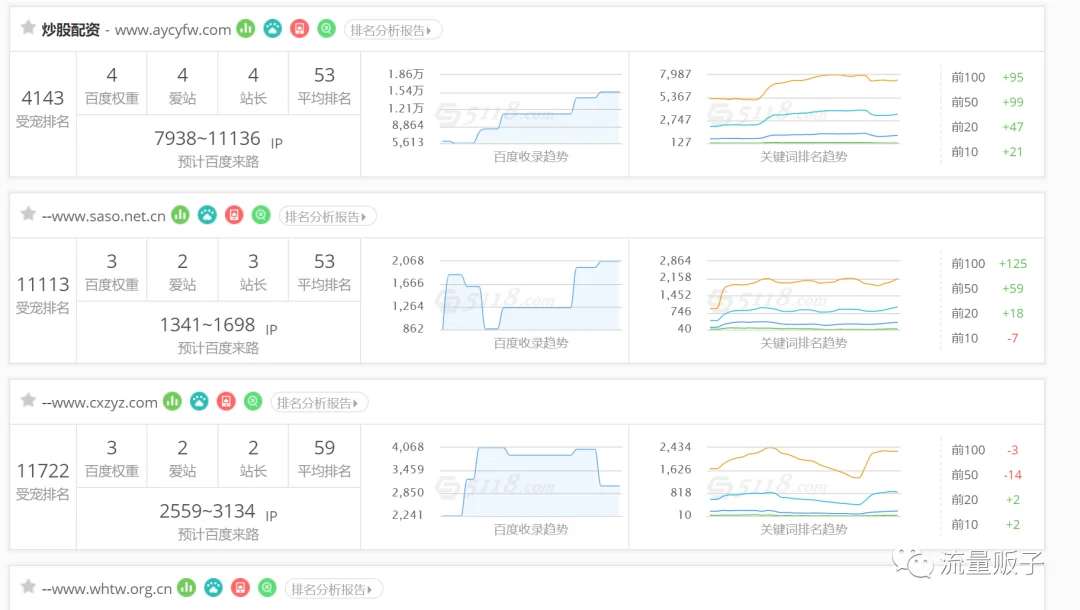Open 排名分析报告 for www.cxzyz.com

click(x=319, y=403)
